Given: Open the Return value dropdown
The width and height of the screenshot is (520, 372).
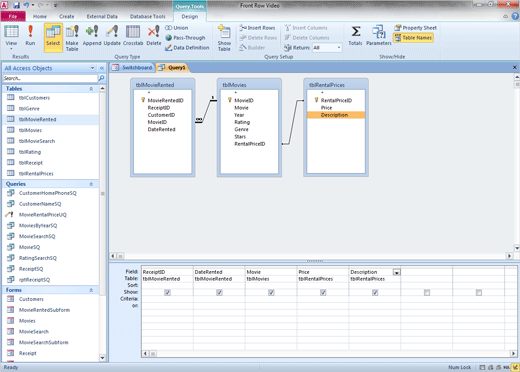Looking at the screenshot, I should tap(339, 48).
